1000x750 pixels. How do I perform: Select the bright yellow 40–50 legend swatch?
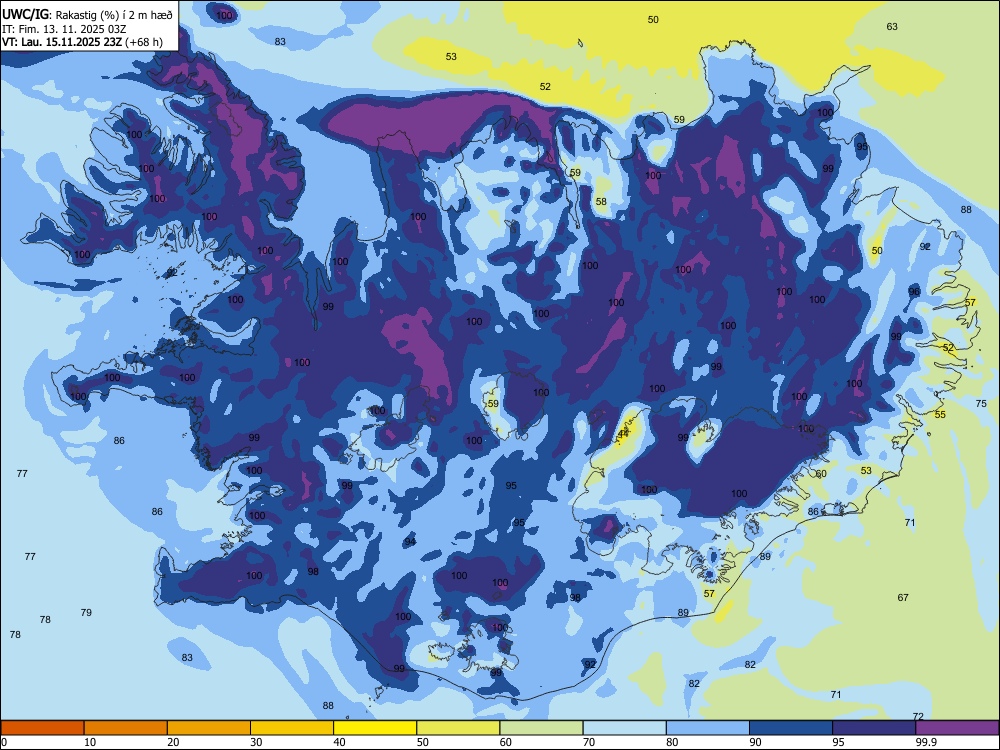(375, 728)
